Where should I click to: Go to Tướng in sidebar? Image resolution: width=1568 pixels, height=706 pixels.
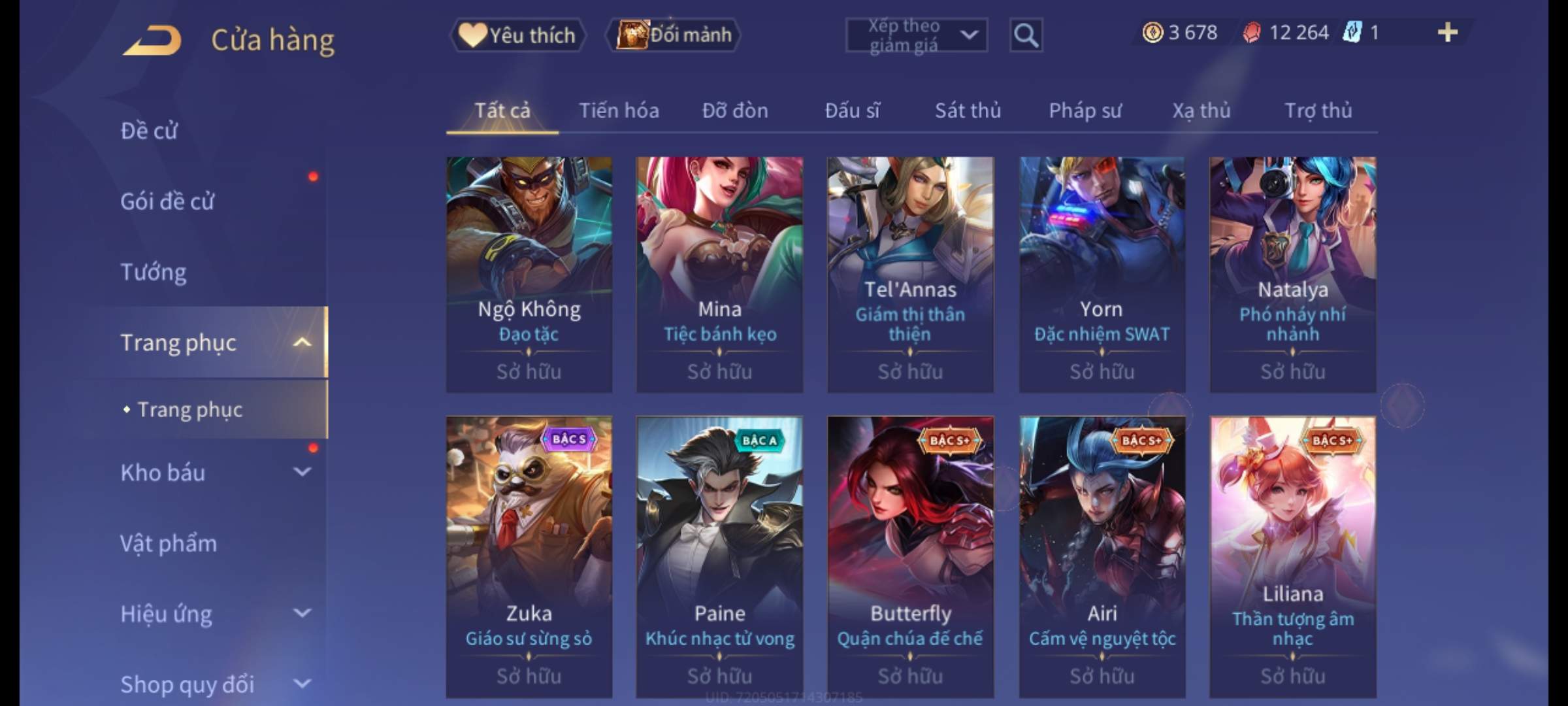(x=154, y=272)
